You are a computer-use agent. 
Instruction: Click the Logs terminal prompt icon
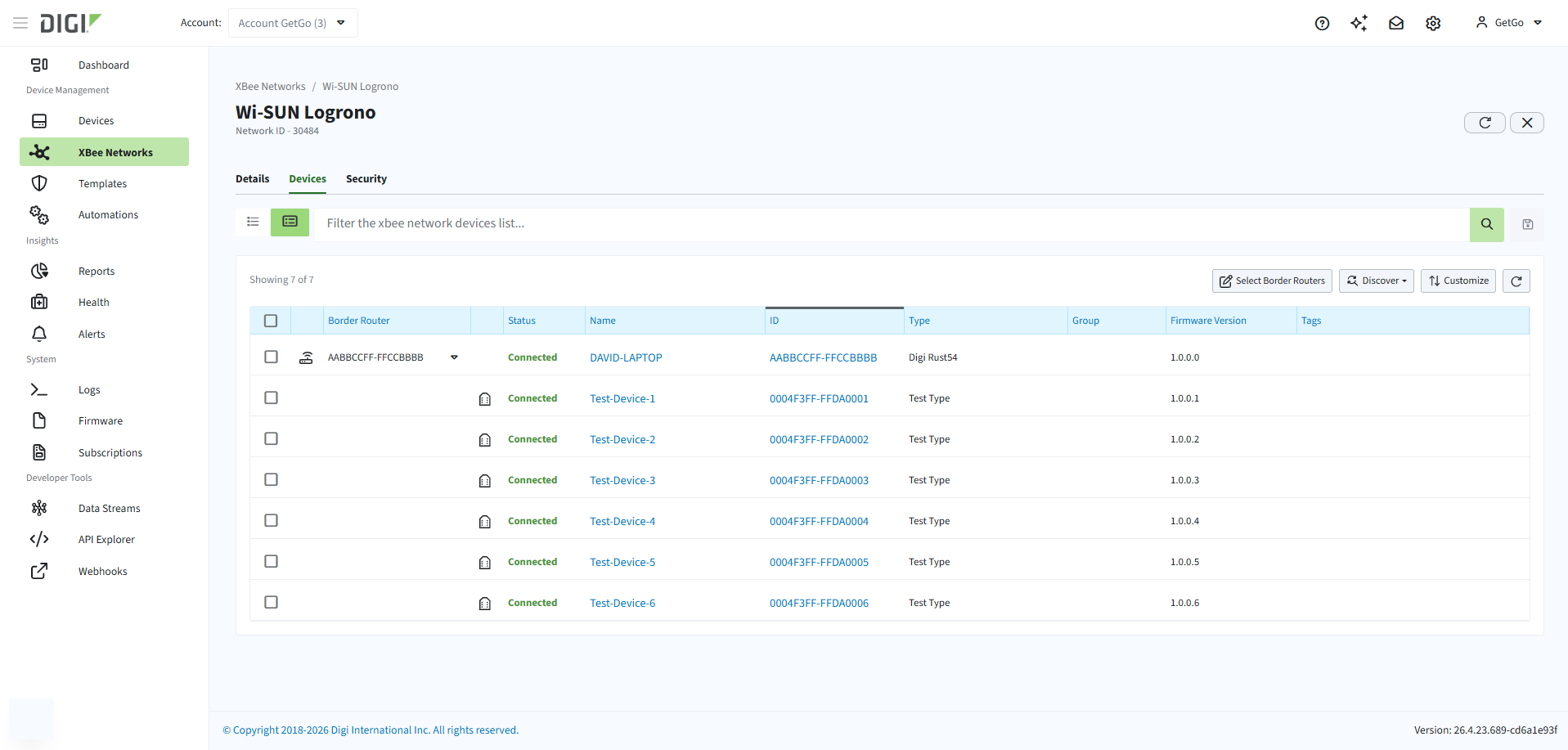click(x=39, y=390)
